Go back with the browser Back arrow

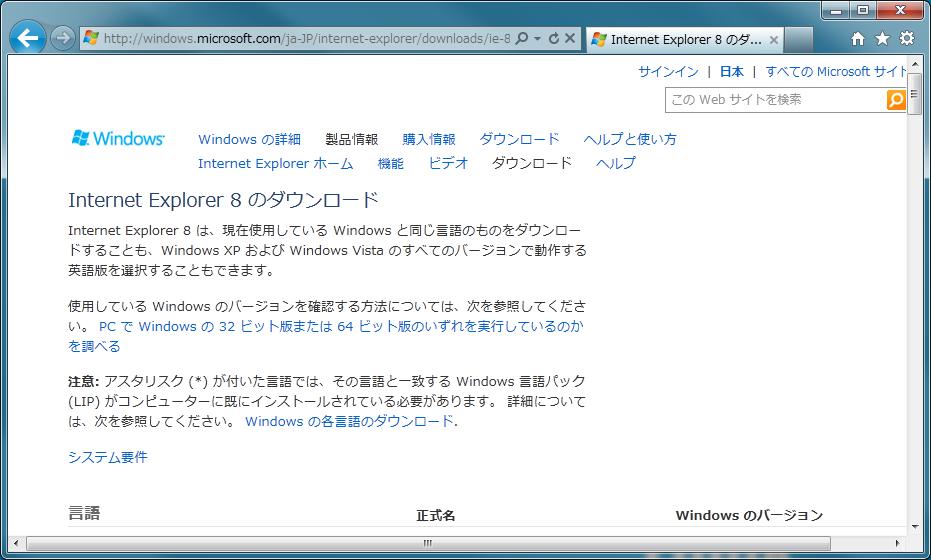pos(27,38)
